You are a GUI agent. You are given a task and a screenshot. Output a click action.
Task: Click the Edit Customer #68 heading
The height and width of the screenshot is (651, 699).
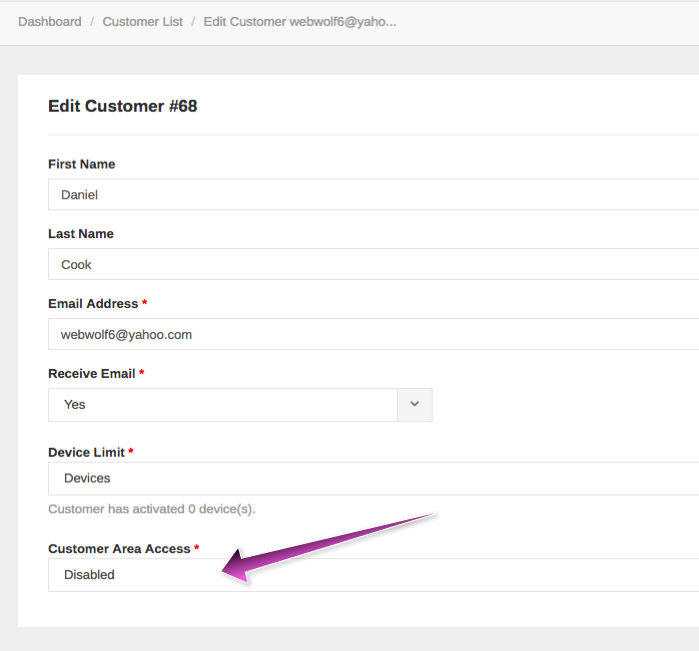pyautogui.click(x=123, y=106)
